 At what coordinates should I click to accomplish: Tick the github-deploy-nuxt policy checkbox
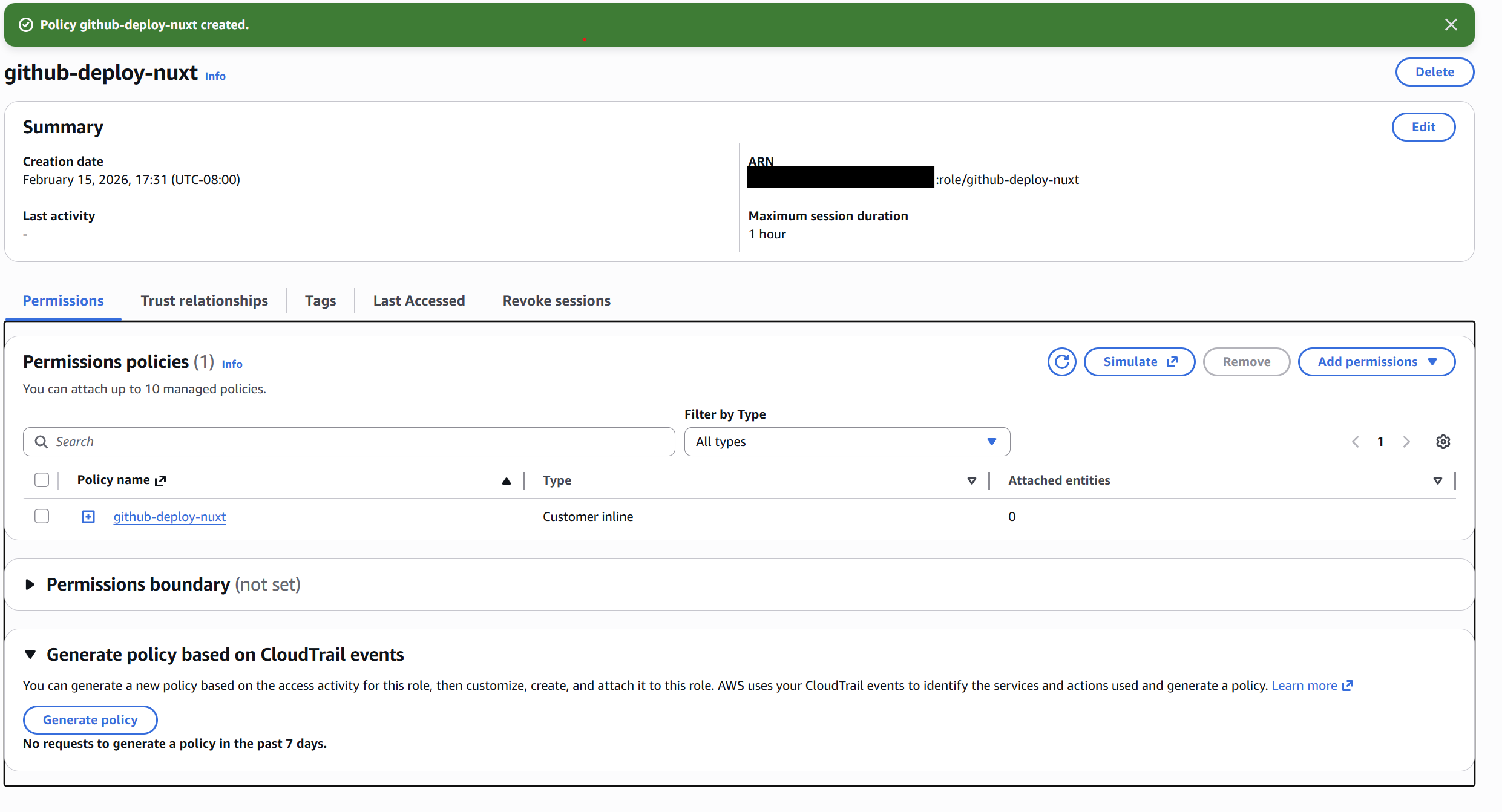click(x=42, y=516)
